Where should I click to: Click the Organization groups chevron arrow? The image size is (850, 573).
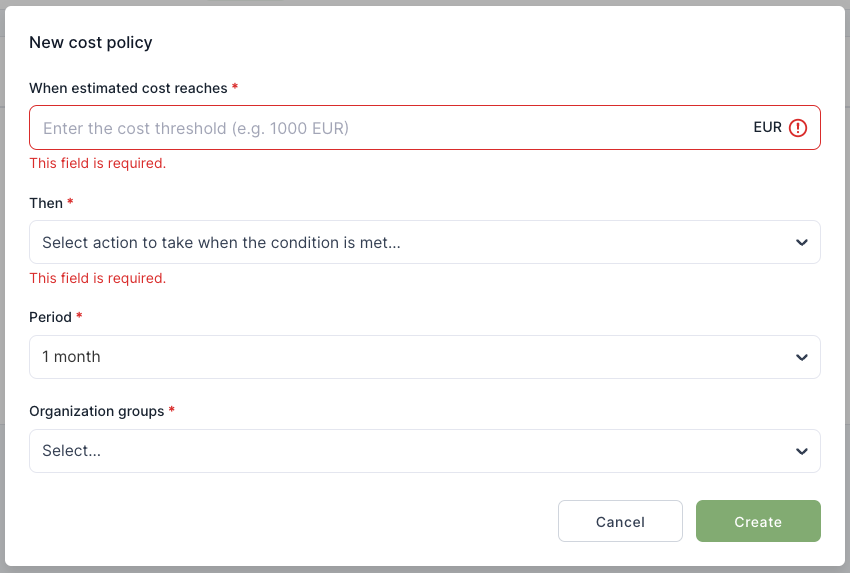801,452
